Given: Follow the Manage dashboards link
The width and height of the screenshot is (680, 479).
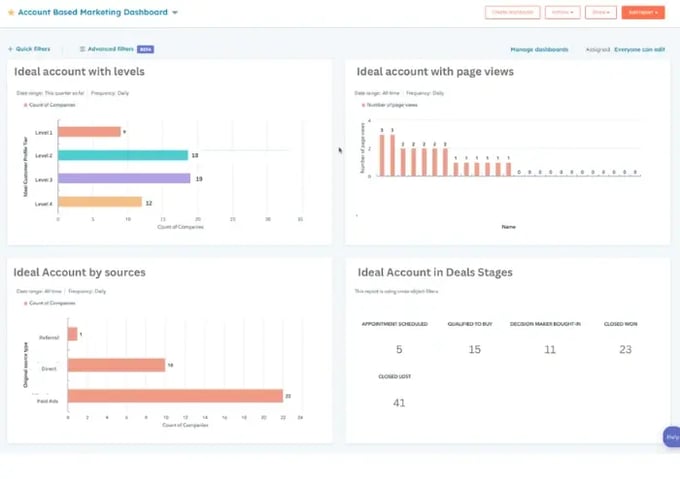Looking at the screenshot, I should [539, 49].
